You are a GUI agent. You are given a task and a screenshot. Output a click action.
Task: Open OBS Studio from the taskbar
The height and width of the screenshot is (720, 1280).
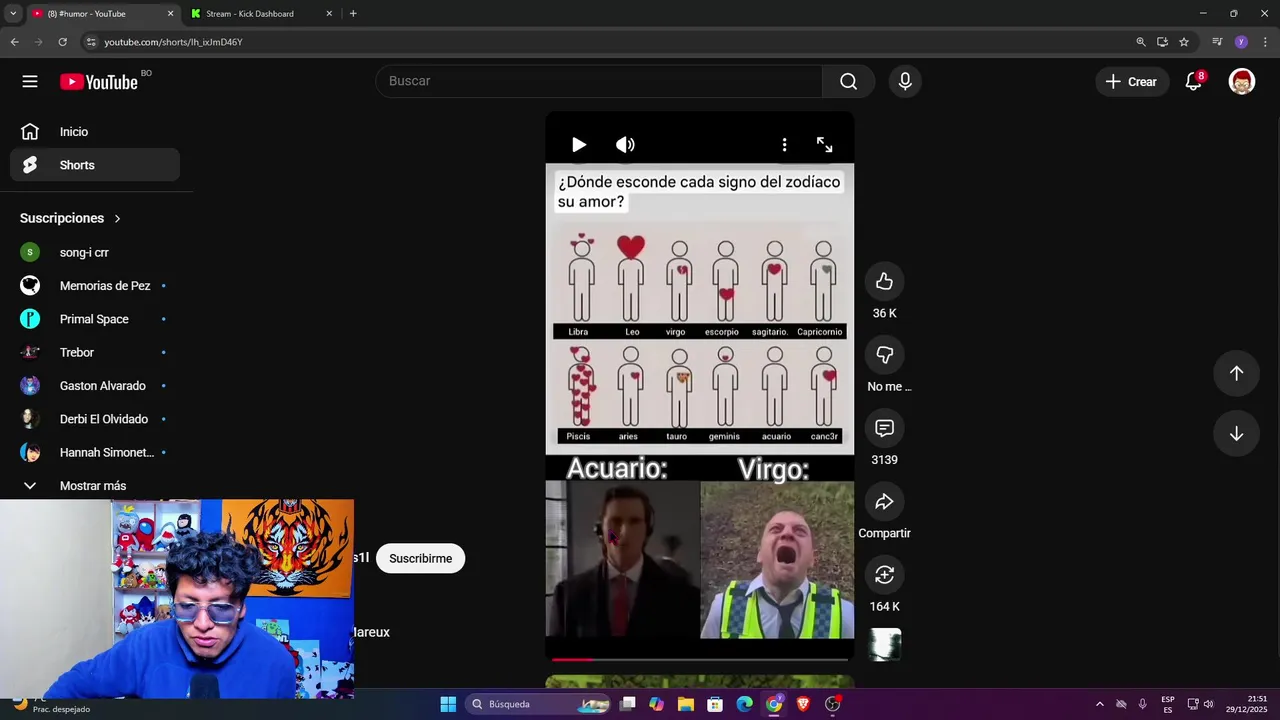point(832,704)
